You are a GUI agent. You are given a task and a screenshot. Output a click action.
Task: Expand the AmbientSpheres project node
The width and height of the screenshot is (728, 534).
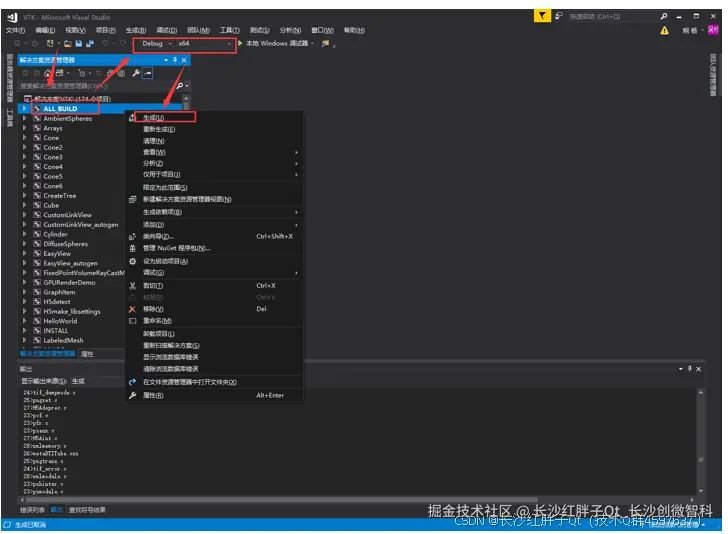point(24,118)
